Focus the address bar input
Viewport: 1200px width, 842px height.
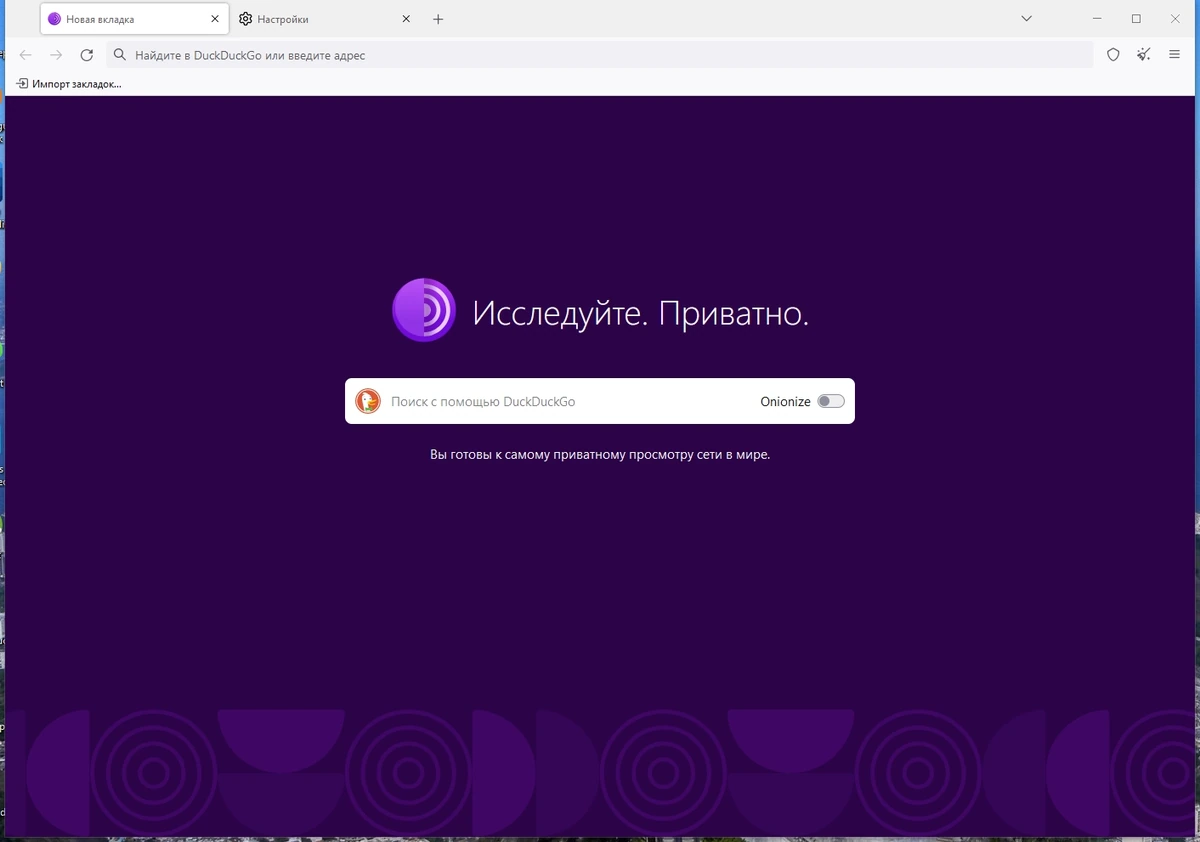point(600,55)
